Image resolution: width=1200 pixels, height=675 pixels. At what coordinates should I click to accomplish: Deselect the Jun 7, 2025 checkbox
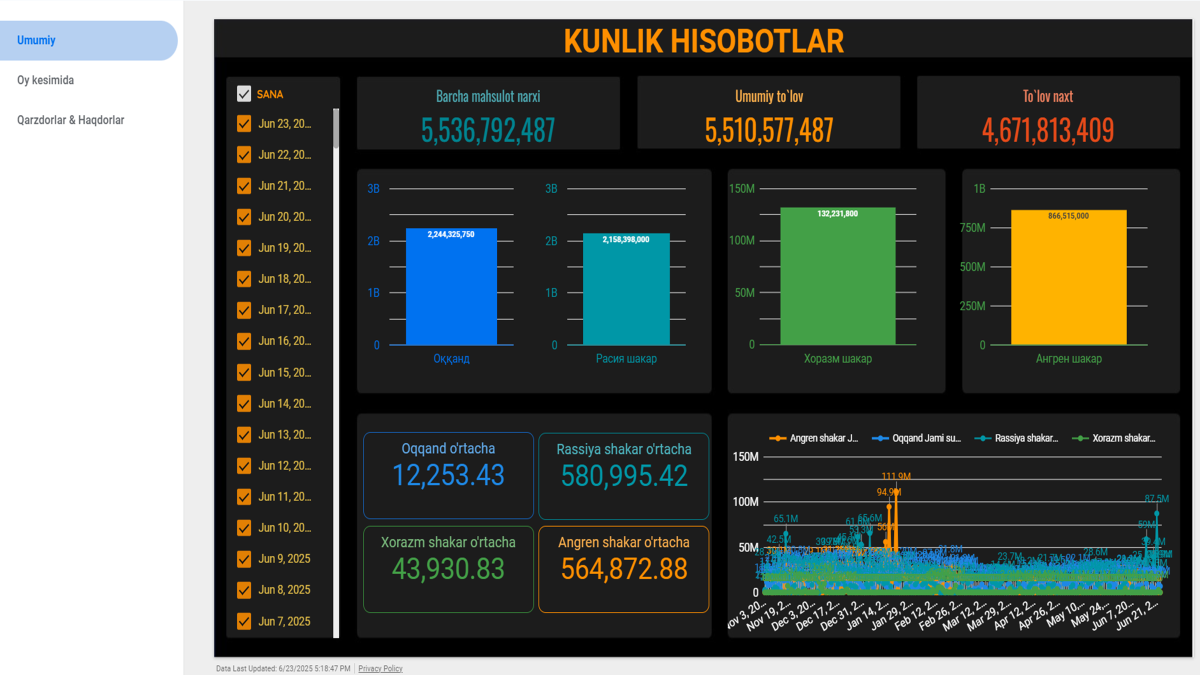tap(244, 621)
